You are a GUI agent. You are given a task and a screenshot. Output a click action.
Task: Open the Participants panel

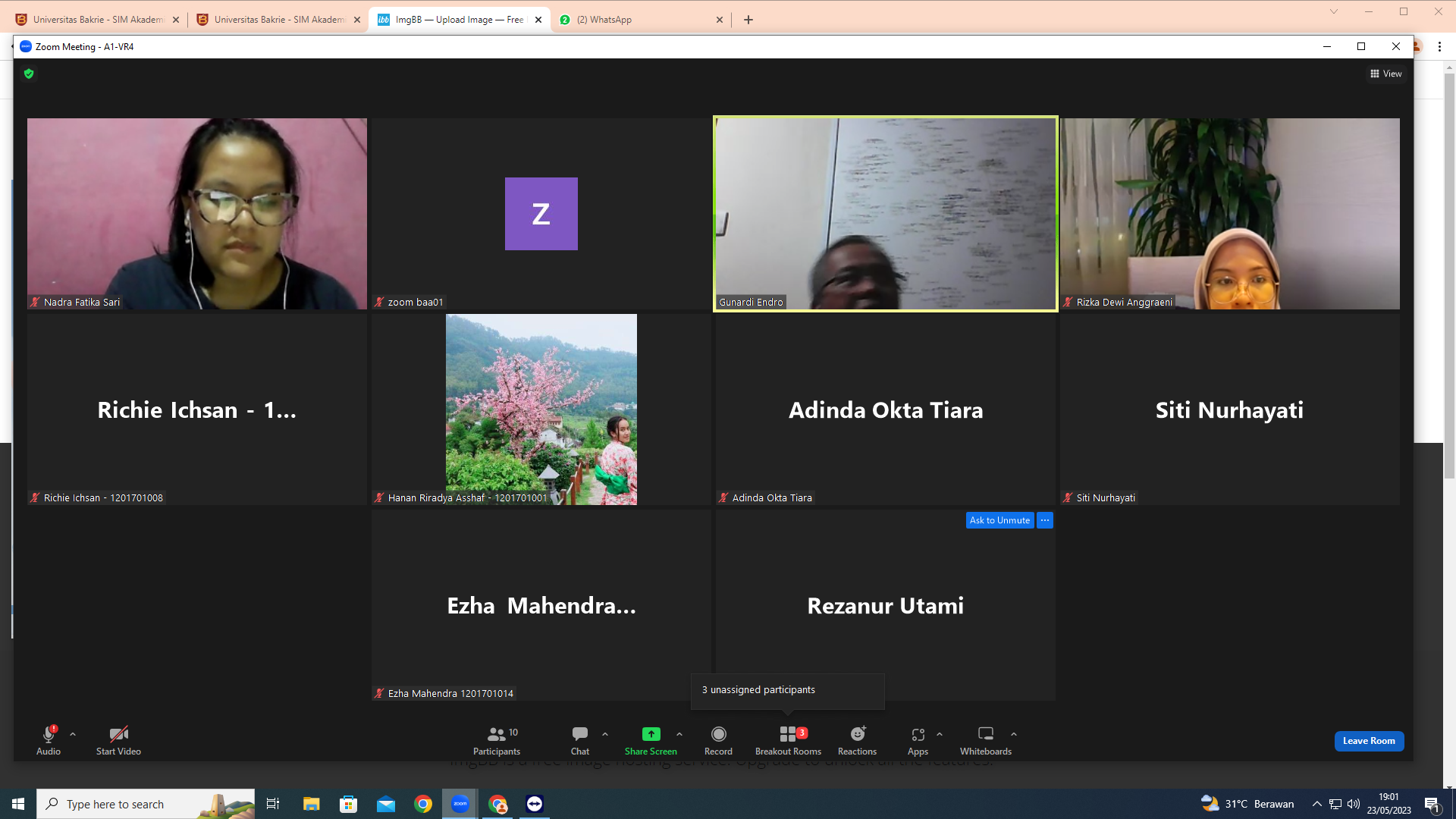(x=497, y=740)
